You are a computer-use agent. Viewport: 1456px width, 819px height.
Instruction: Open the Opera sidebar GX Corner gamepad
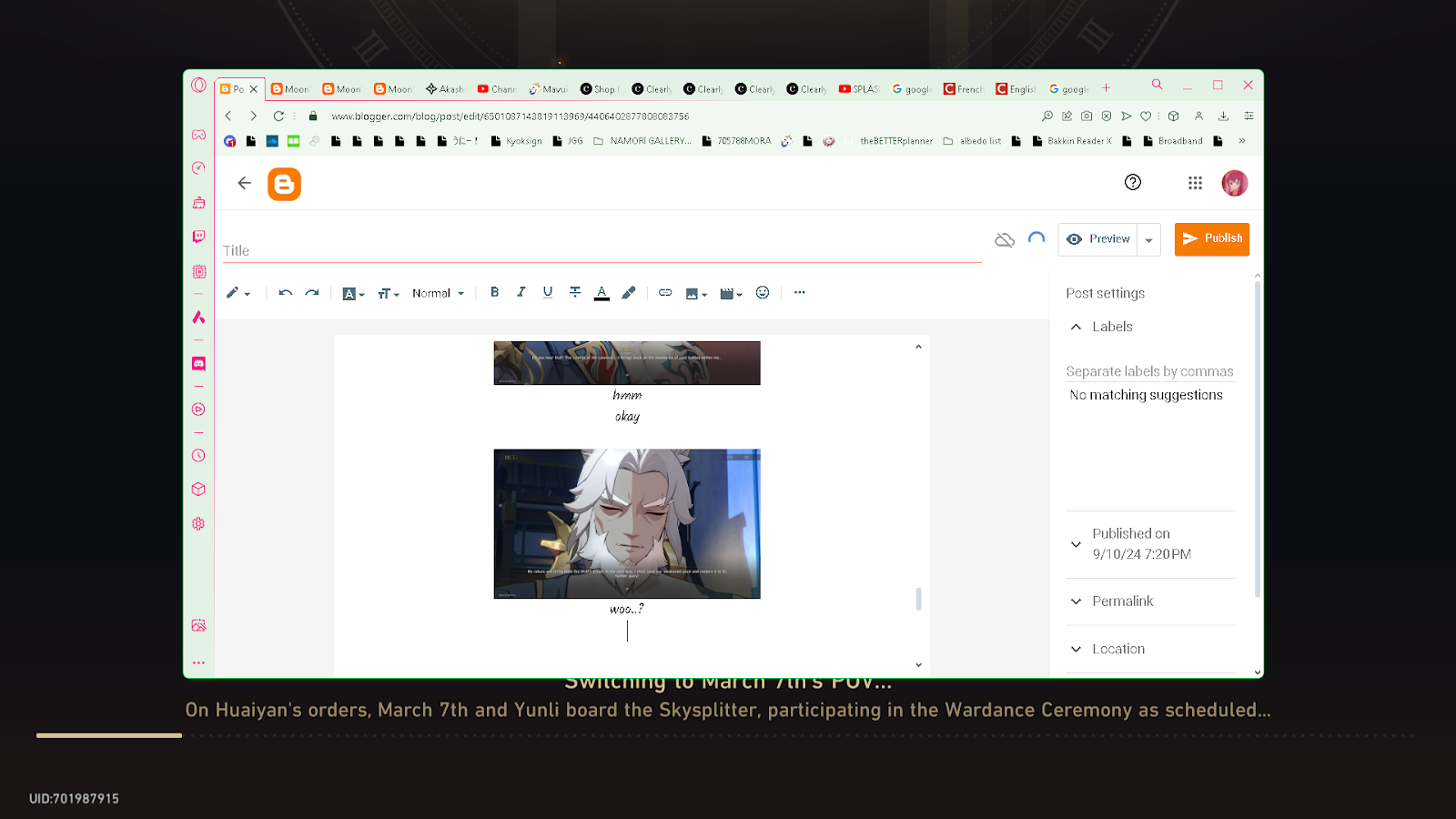click(198, 135)
